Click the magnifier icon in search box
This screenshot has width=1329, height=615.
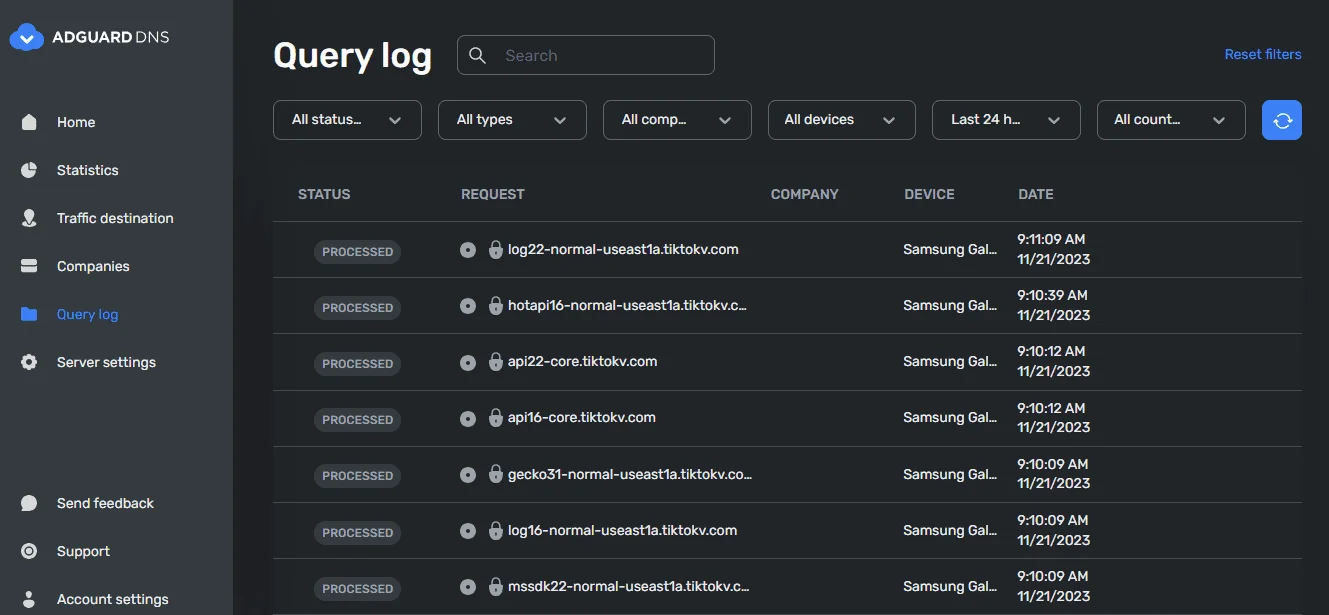(478, 55)
